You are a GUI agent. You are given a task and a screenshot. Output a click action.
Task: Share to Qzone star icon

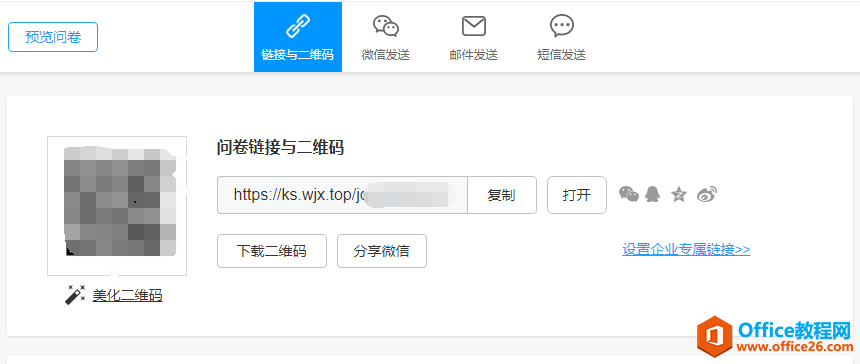pyautogui.click(x=679, y=194)
